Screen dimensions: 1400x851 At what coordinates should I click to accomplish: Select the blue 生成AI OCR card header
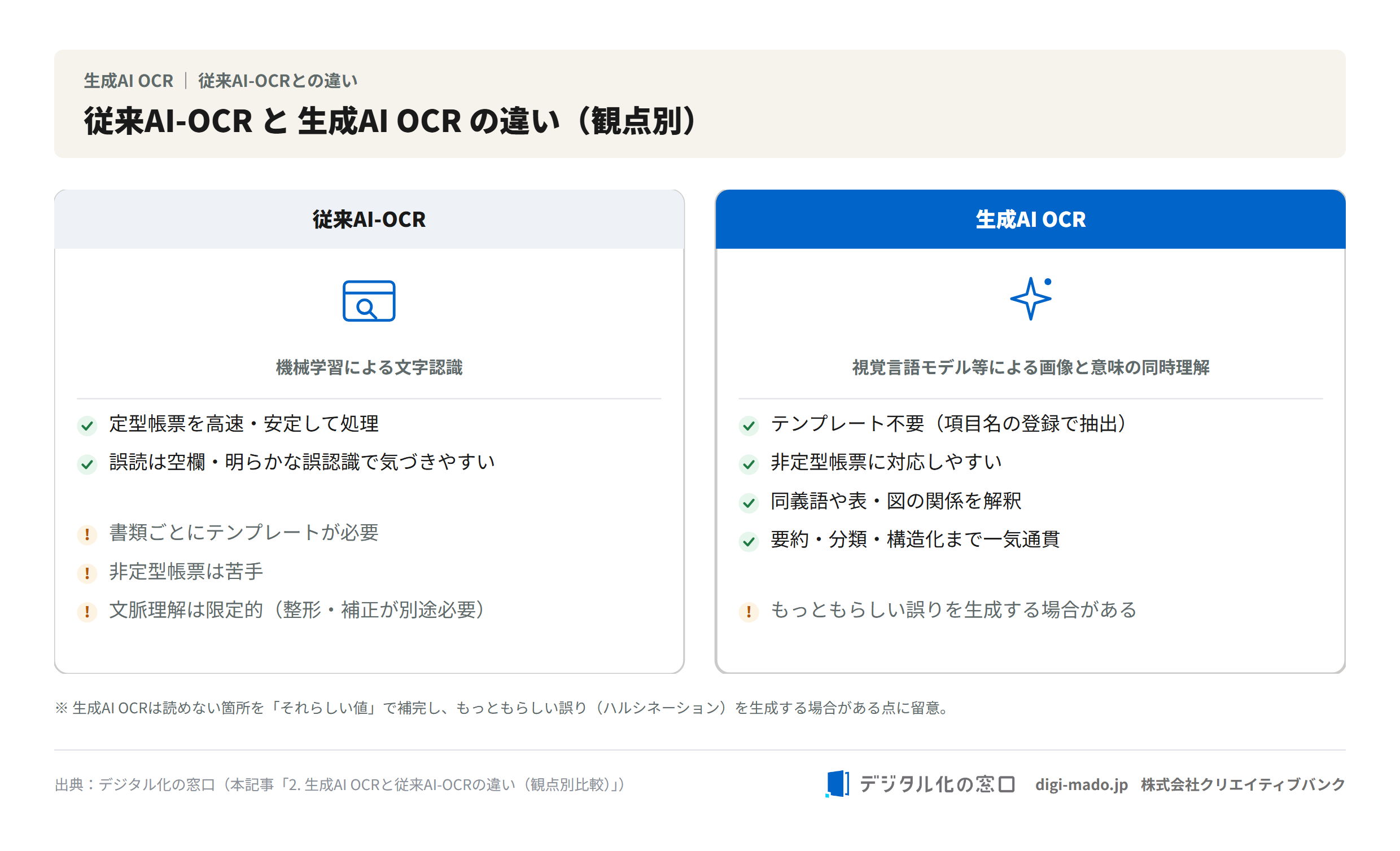[x=1031, y=220]
